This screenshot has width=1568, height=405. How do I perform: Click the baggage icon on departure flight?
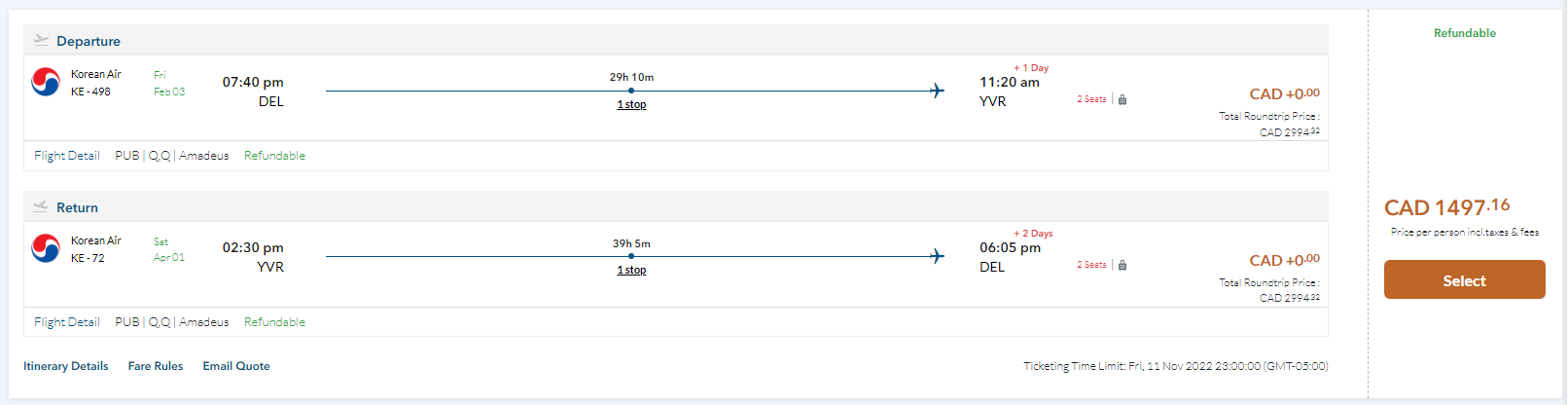tap(1123, 99)
